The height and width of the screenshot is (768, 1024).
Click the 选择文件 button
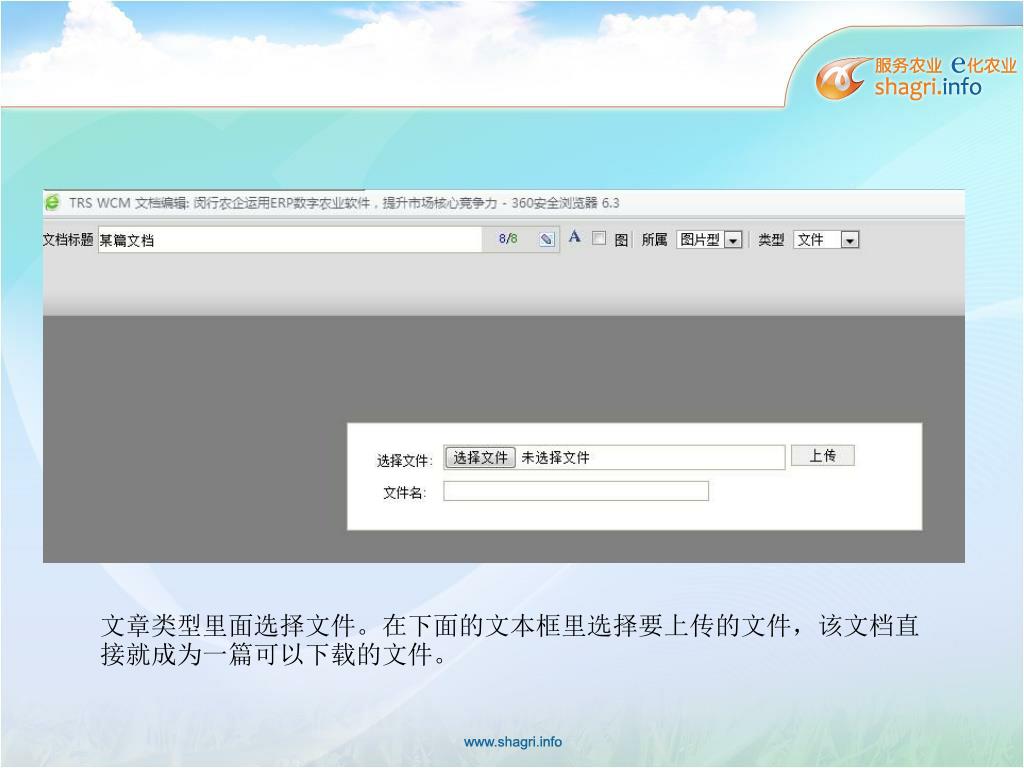[x=480, y=458]
